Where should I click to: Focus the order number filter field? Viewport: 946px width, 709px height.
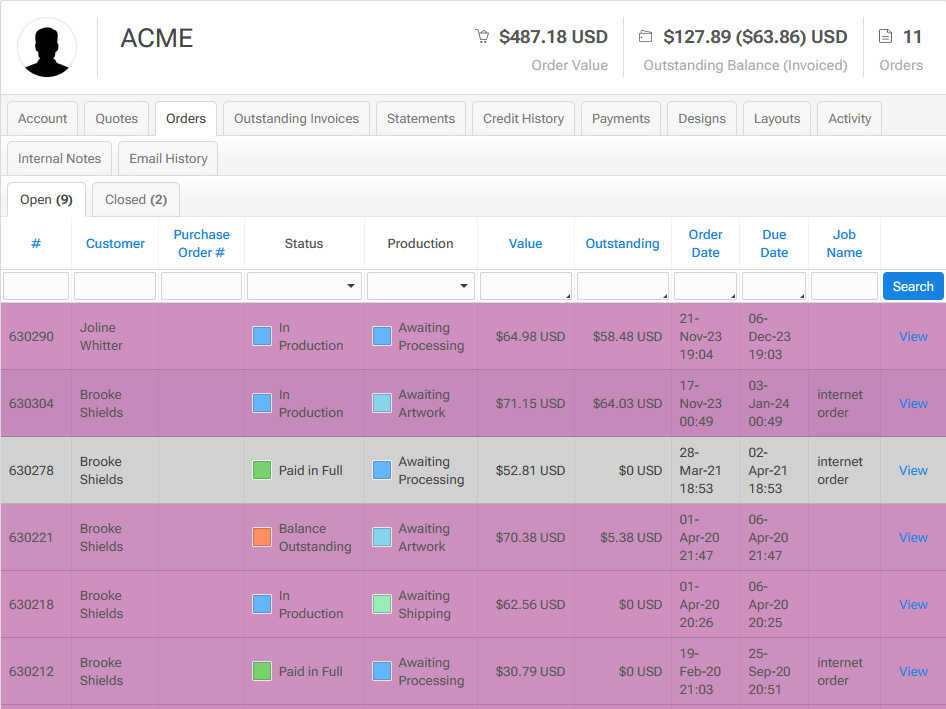coord(36,286)
